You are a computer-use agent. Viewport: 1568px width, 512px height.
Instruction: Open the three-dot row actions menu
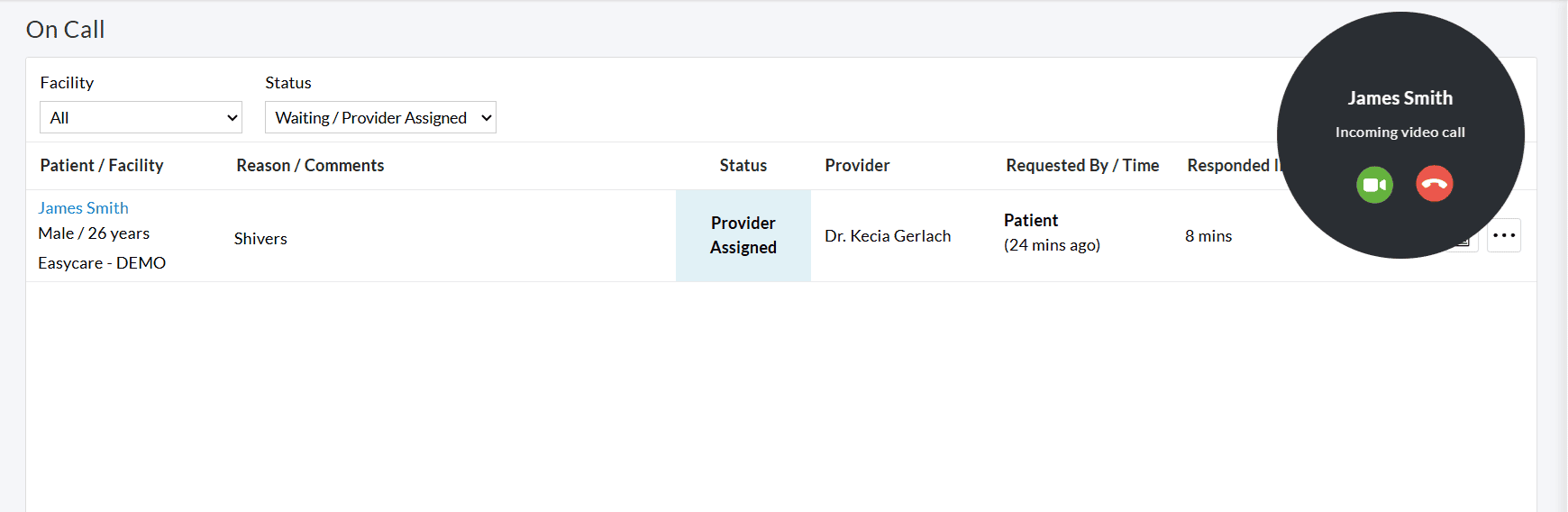pos(1503,235)
